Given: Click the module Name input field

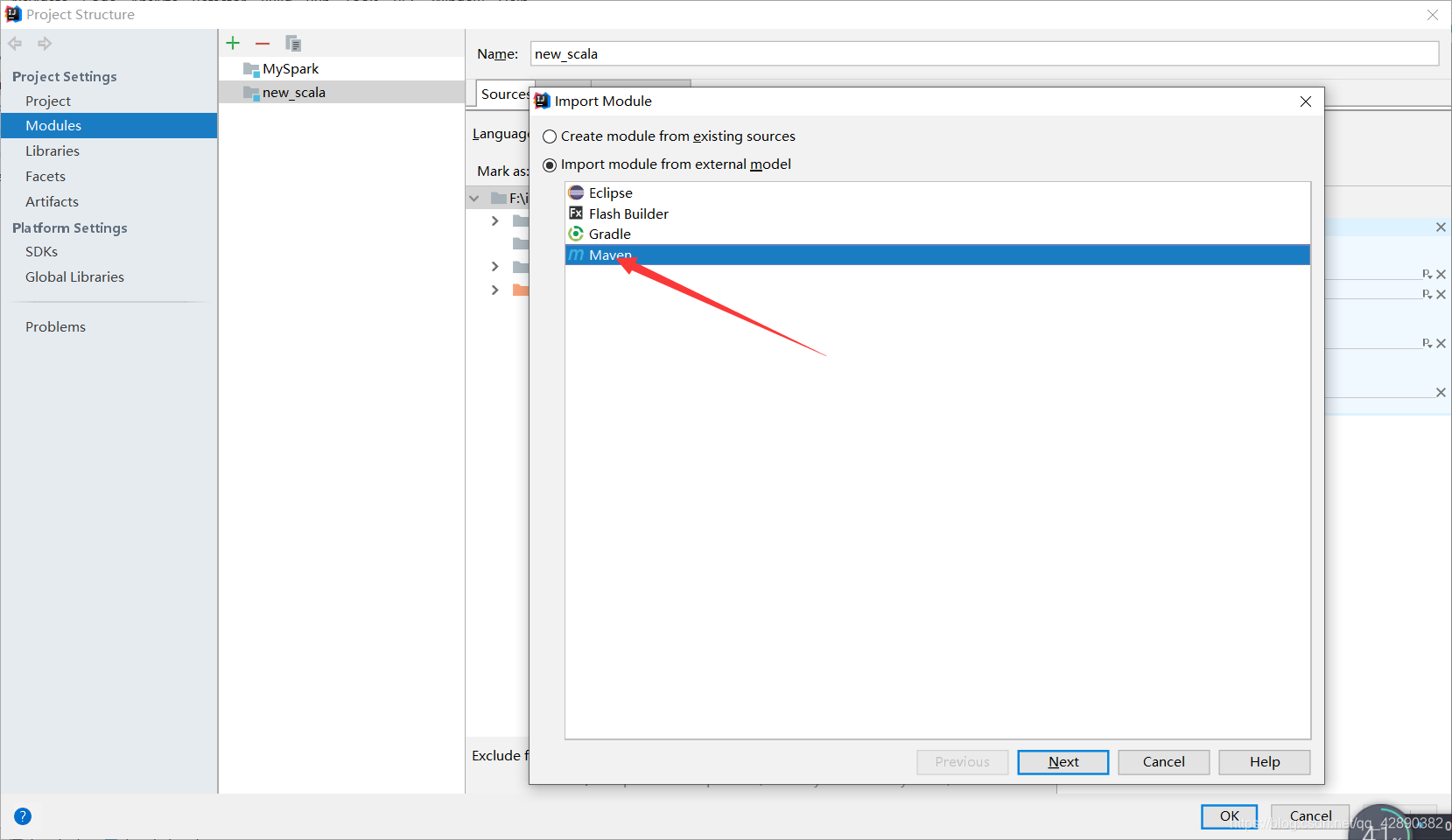Looking at the screenshot, I should [985, 54].
